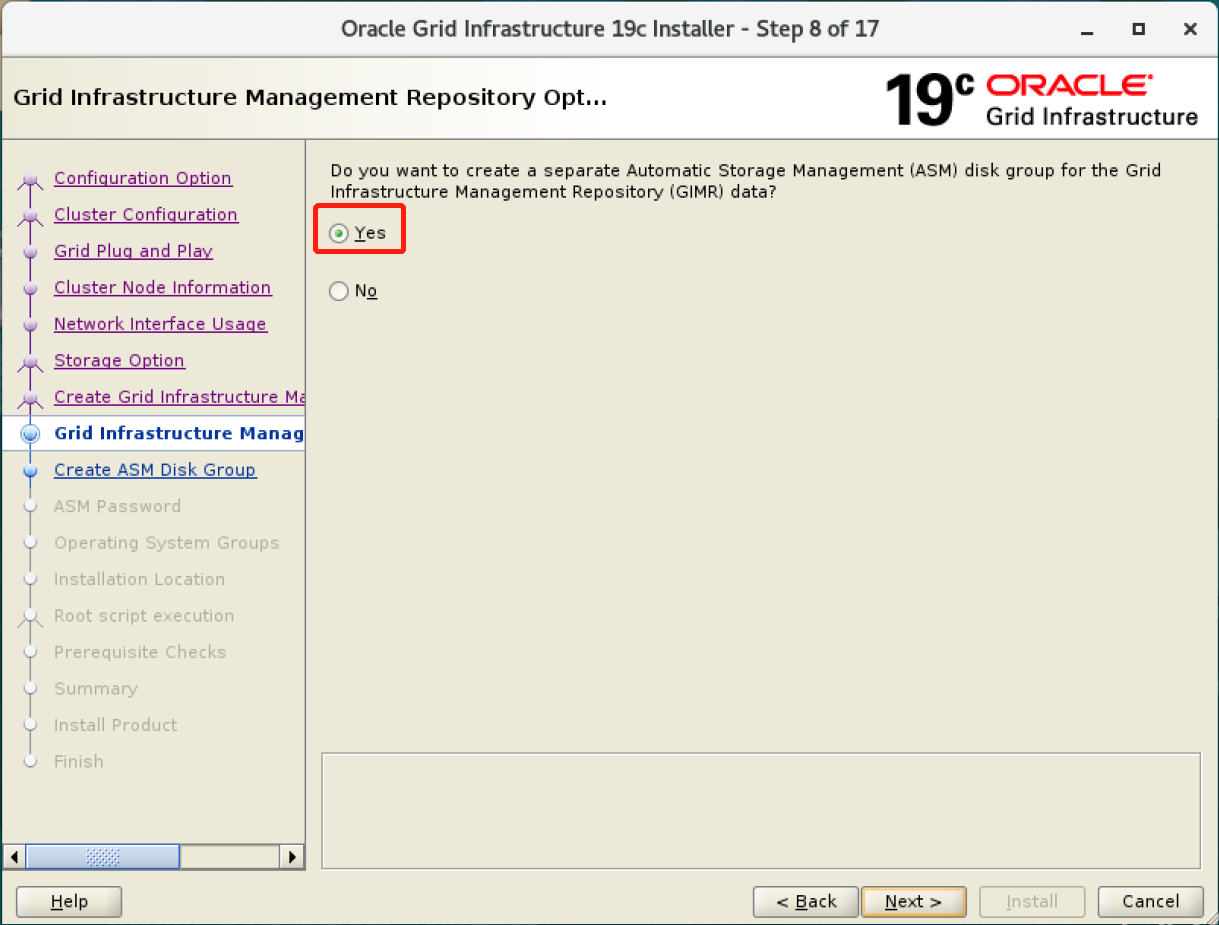The height and width of the screenshot is (925, 1219).
Task: Click the Back button
Action: click(806, 902)
